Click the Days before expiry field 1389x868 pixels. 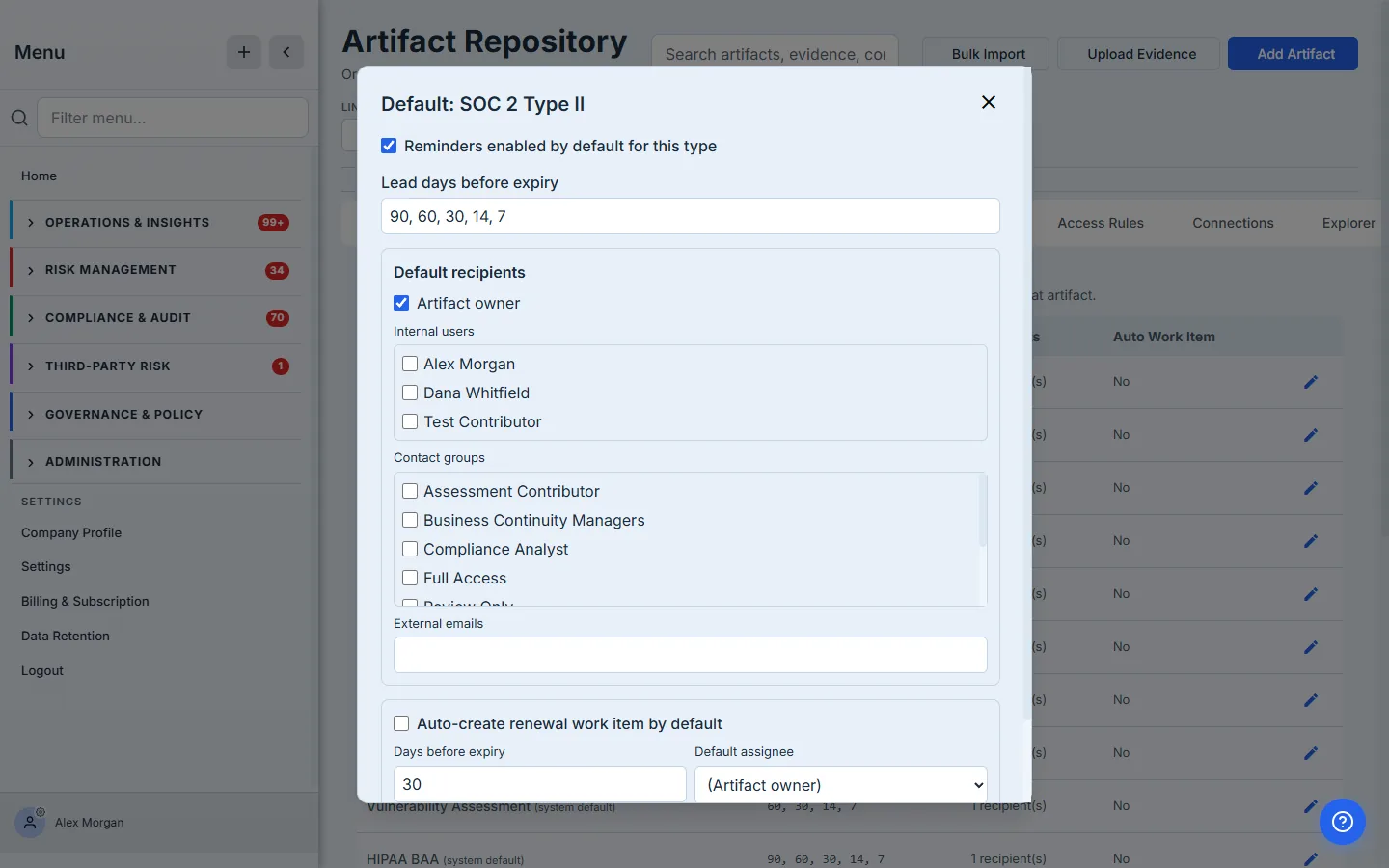pyautogui.click(x=540, y=784)
